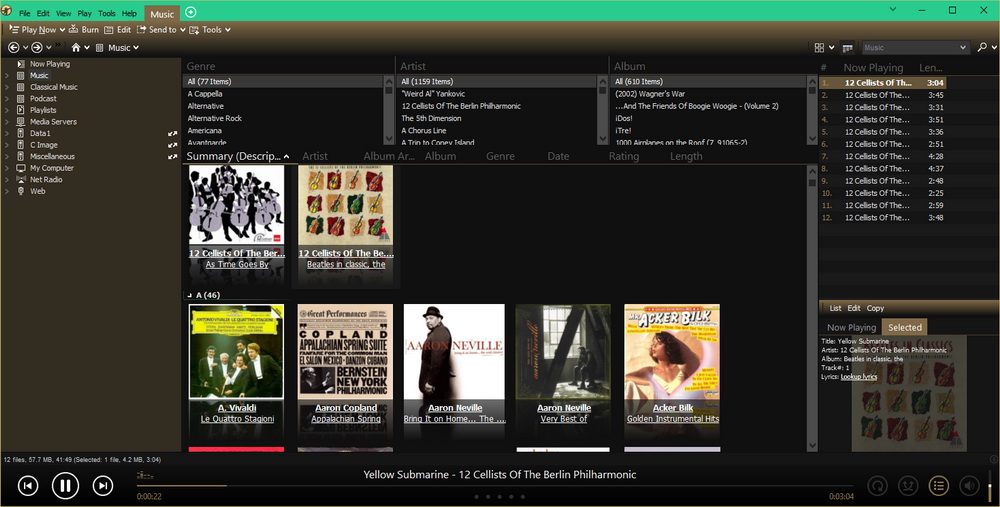Toggle the column browser filter icon
Screen dimensions: 1000x507
[x=848, y=48]
